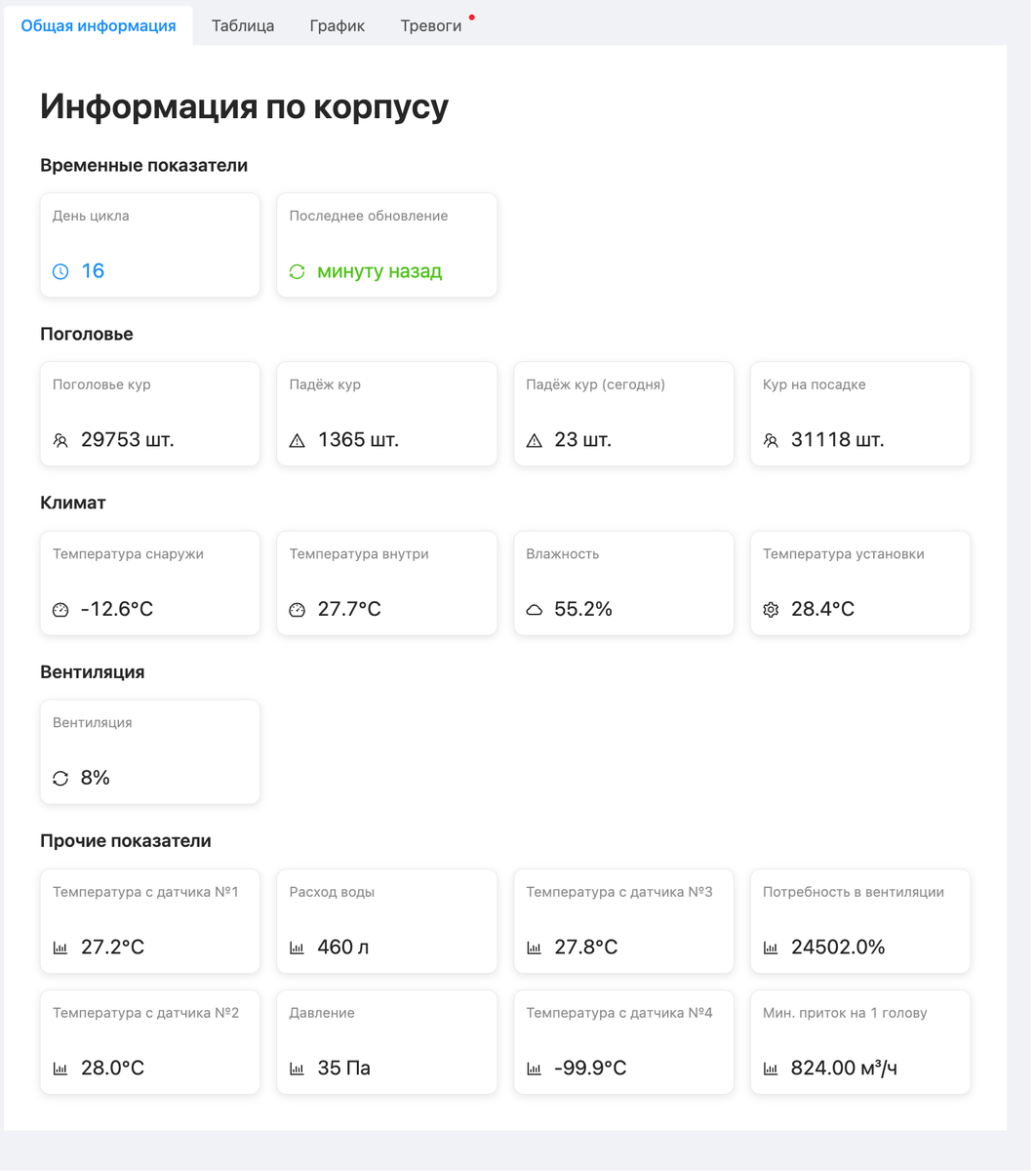Image resolution: width=1036 pixels, height=1171 pixels.
Task: Click the chart icon next to -99.9°C
Action: pos(534,1069)
